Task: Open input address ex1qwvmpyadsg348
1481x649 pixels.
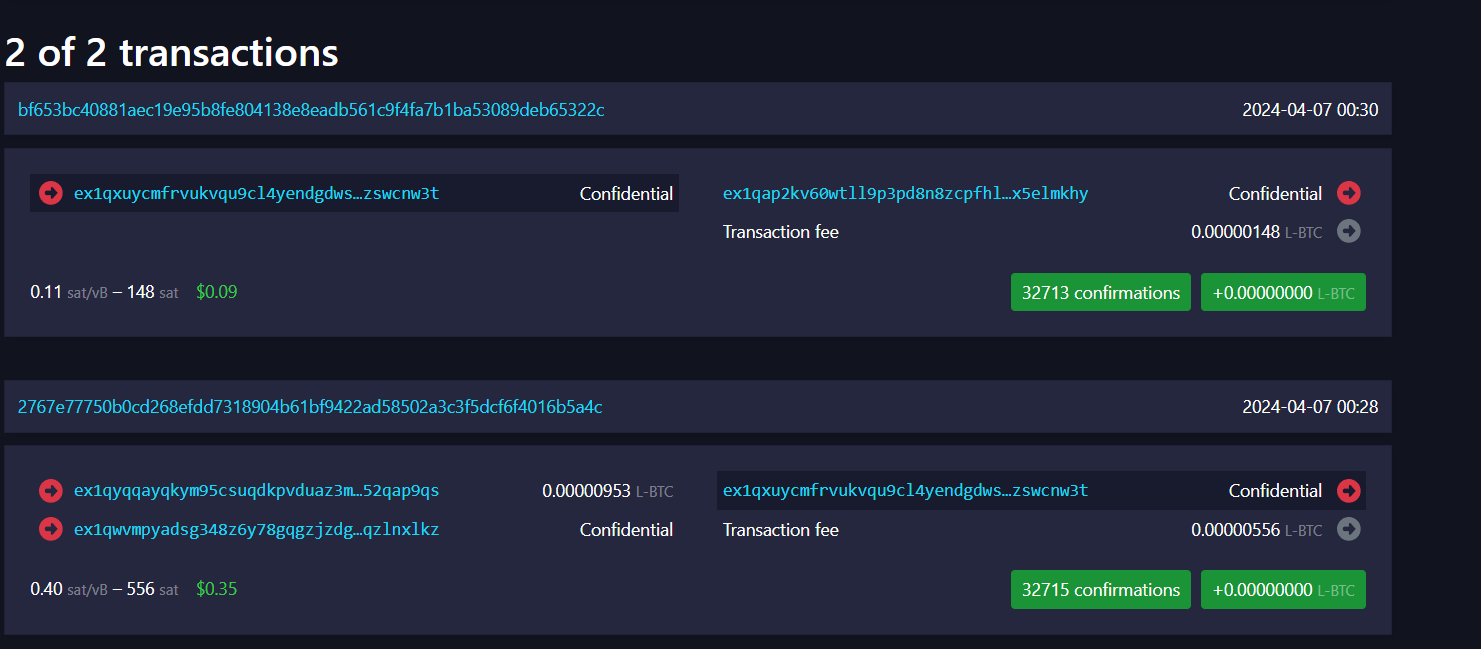Action: pyautogui.click(x=256, y=529)
